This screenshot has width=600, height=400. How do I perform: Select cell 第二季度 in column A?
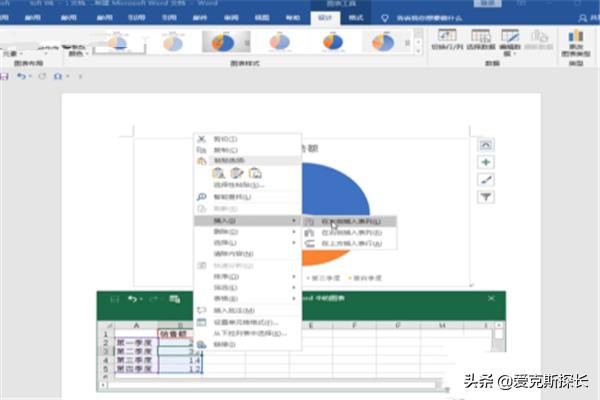coord(136,351)
